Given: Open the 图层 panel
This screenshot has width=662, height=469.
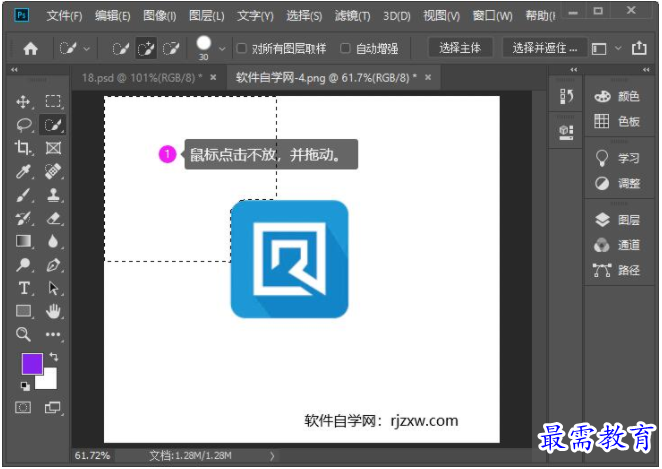Looking at the screenshot, I should click(617, 220).
